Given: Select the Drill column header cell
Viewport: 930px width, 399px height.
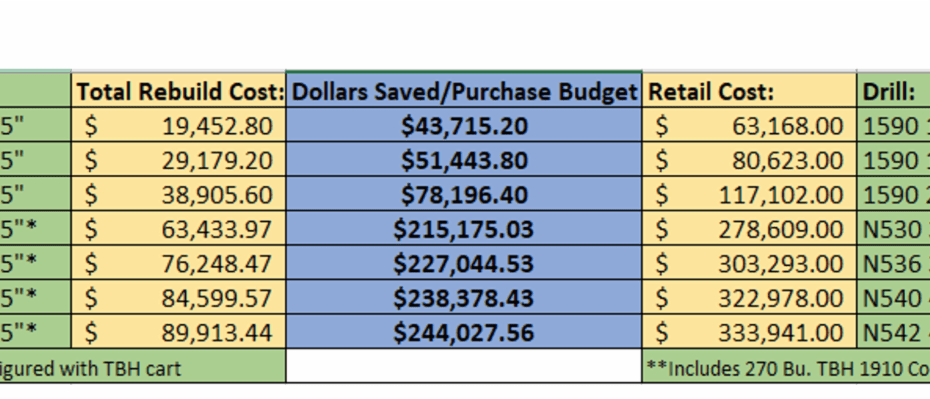Looking at the screenshot, I should coord(894,91).
